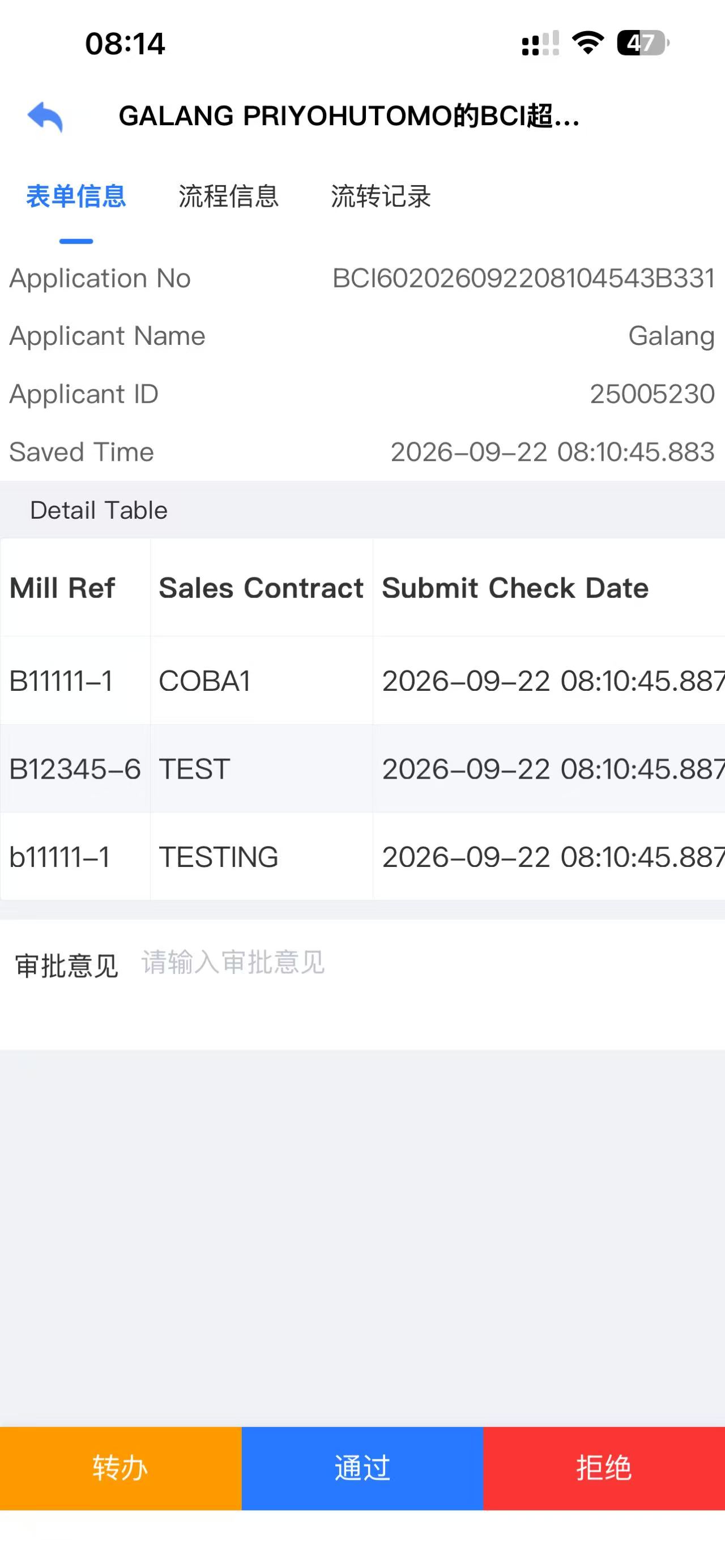Viewport: 725px width, 1568px height.
Task: Select the 表单信息 tab
Action: (76, 196)
